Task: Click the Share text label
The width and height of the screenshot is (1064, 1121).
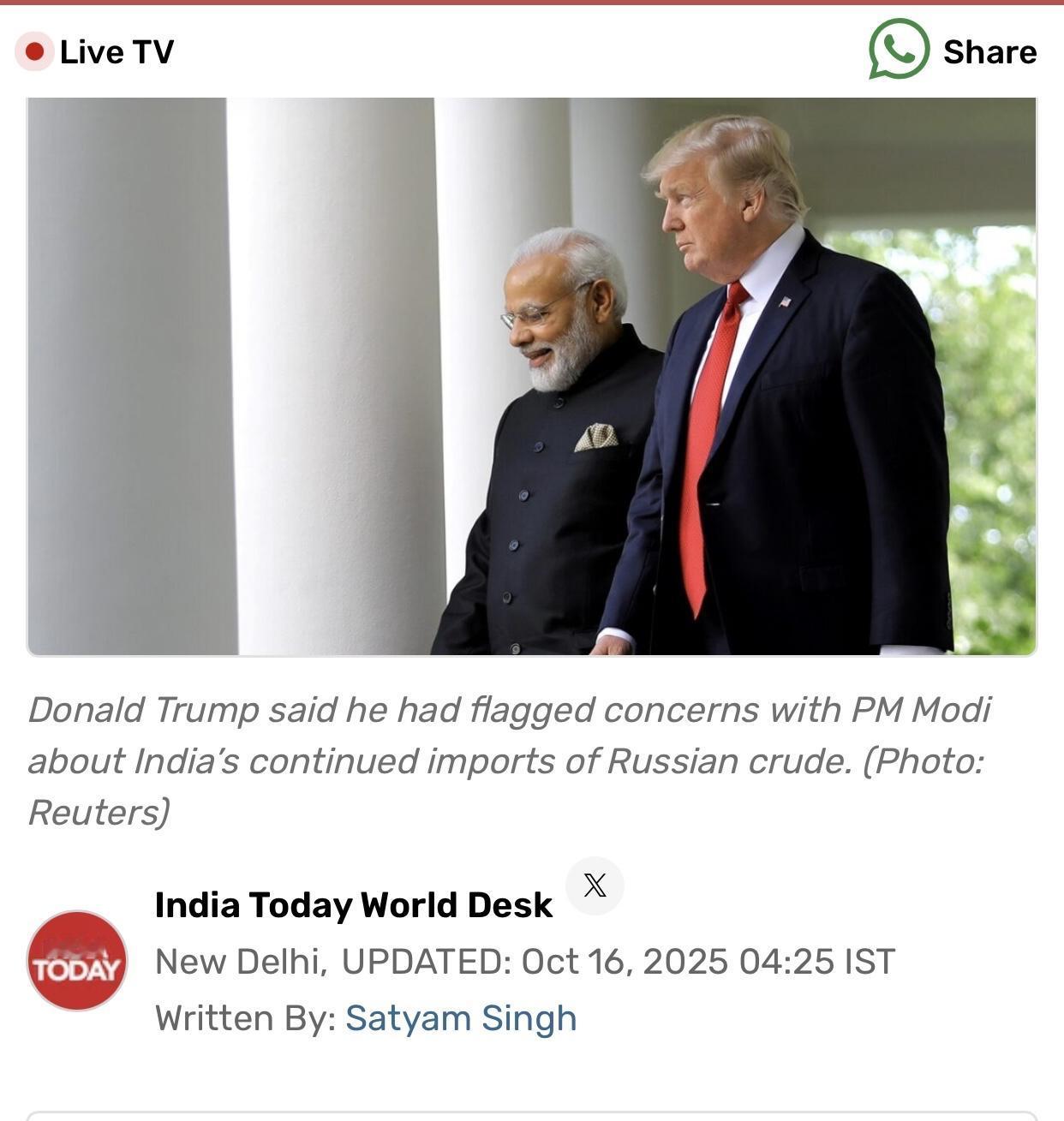Action: click(x=989, y=52)
